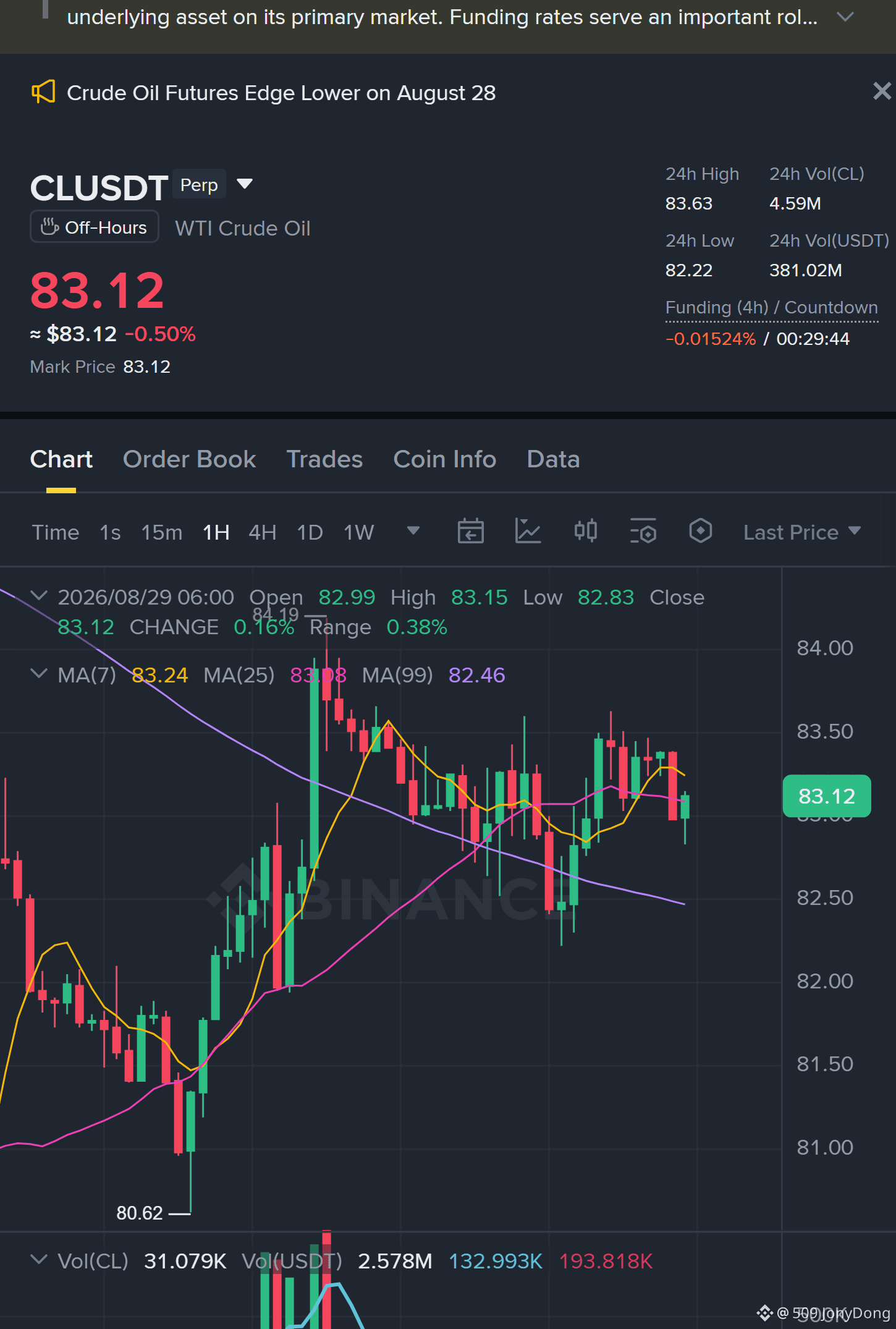Viewport: 896px width, 1329px height.
Task: Expand the funding rate notice chevron
Action: pyautogui.click(x=845, y=17)
